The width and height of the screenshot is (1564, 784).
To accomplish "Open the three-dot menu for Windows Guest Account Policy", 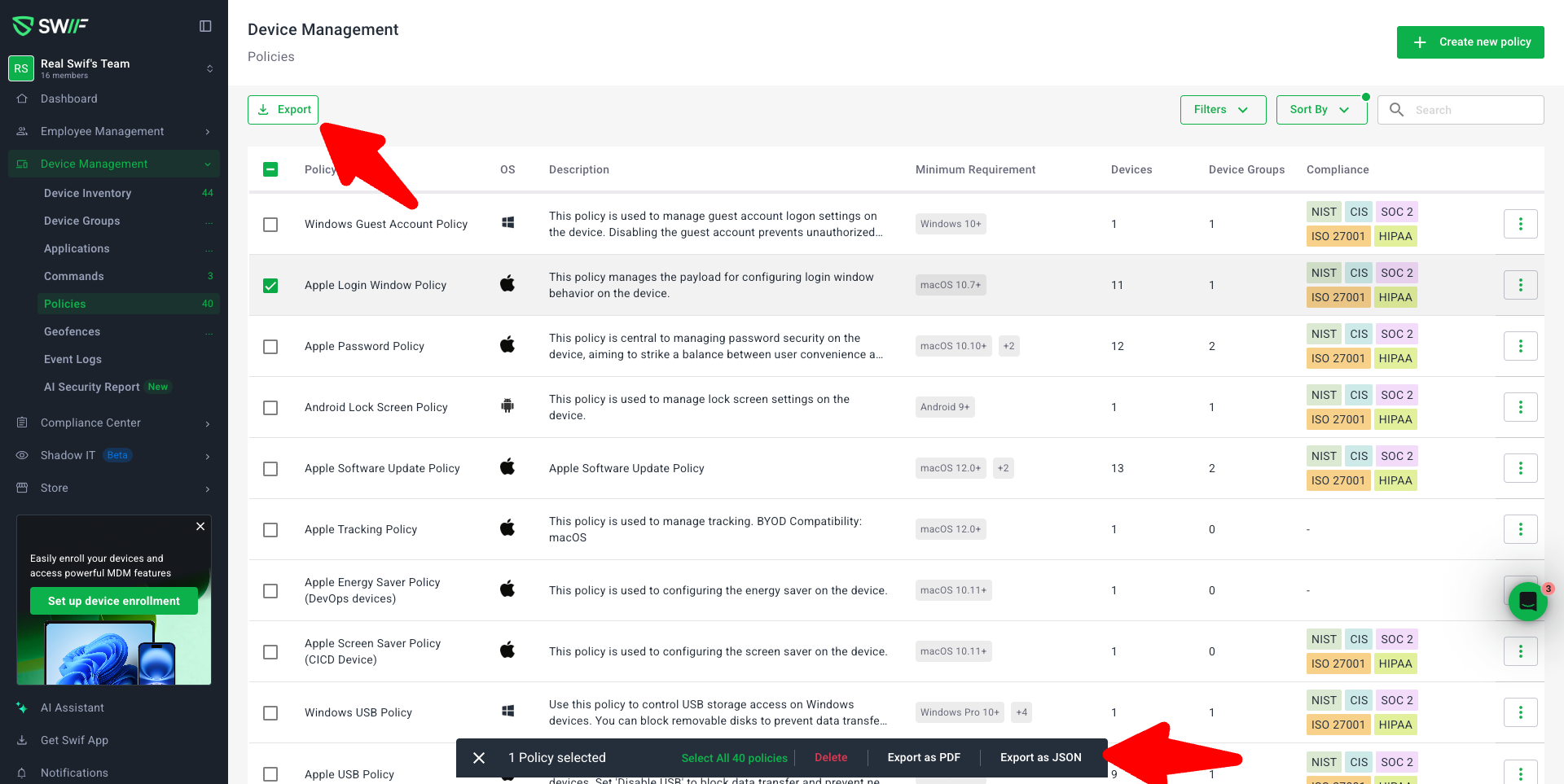I will (x=1520, y=224).
